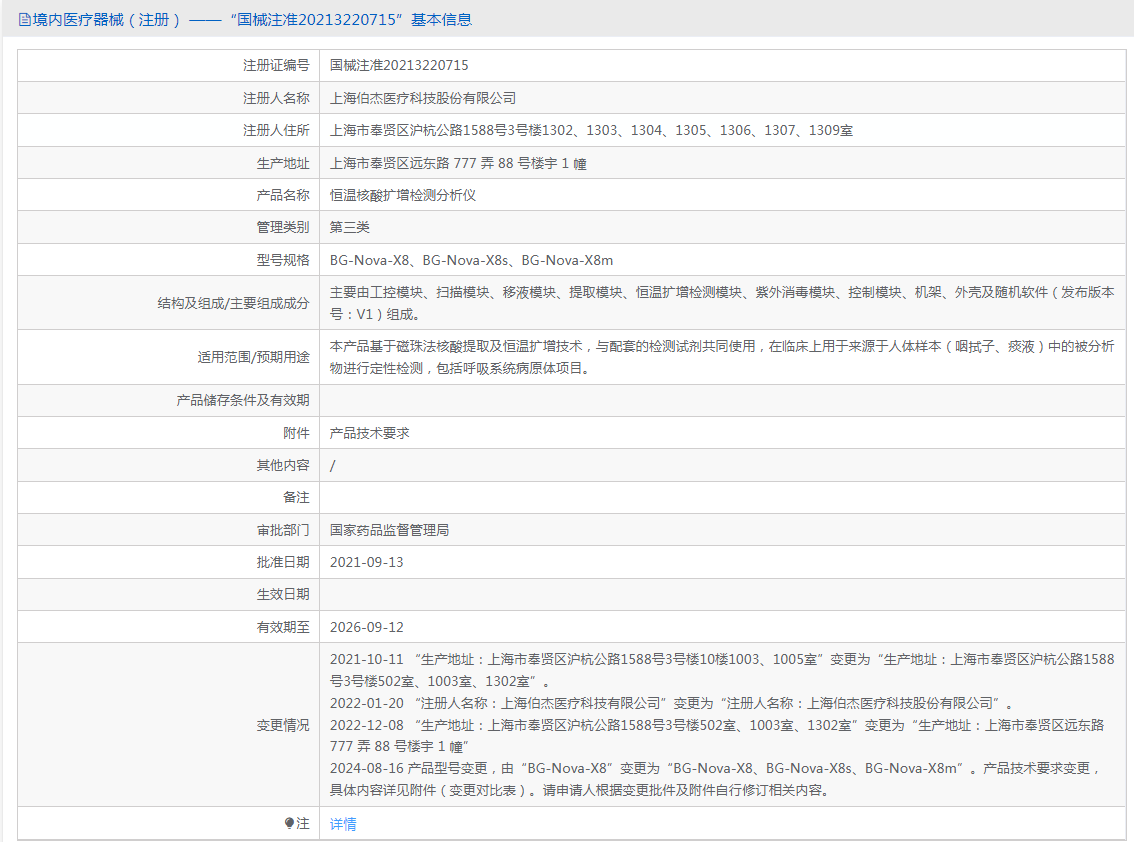The image size is (1134, 842).
Task: Click the 产品储存条件及有效期 label
Action: pyautogui.click(x=243, y=400)
